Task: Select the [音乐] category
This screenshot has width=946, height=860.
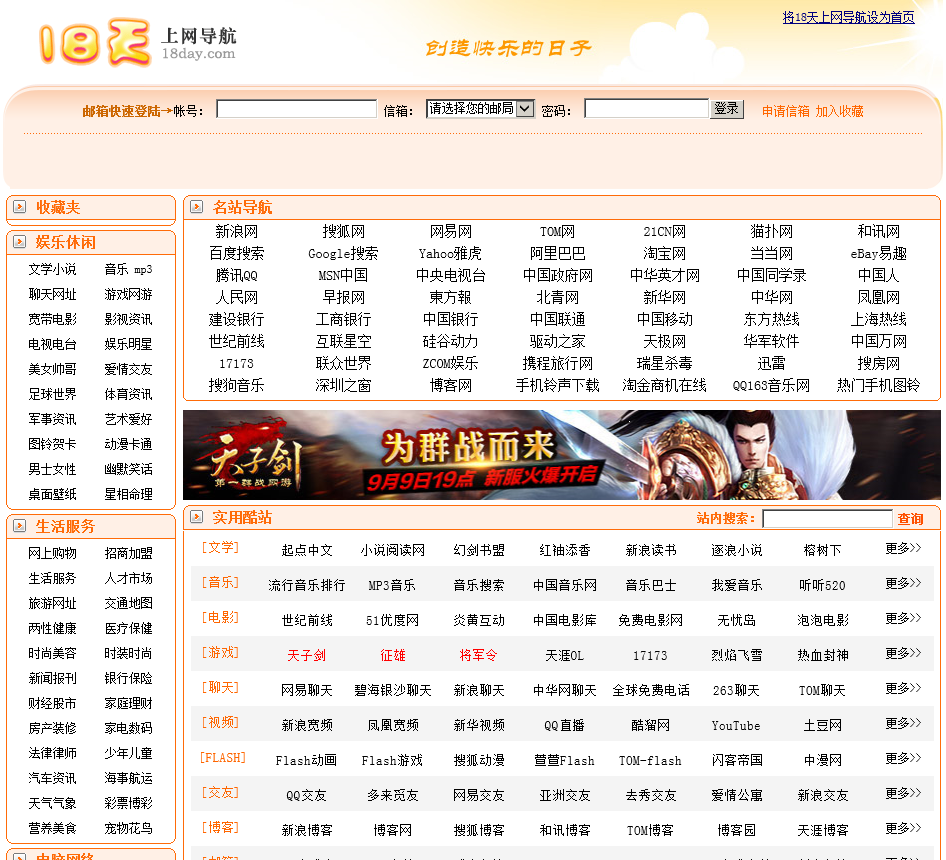Action: coord(220,582)
